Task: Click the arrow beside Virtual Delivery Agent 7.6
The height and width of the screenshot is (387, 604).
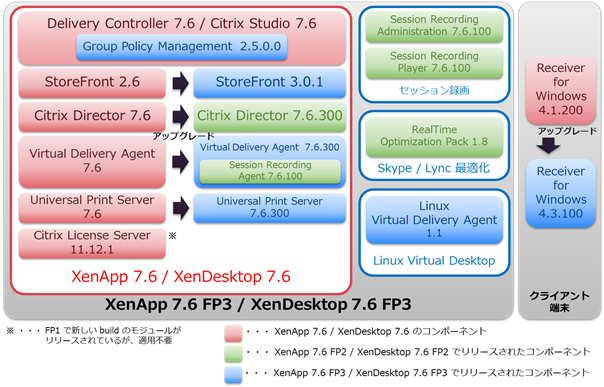Action: click(180, 161)
